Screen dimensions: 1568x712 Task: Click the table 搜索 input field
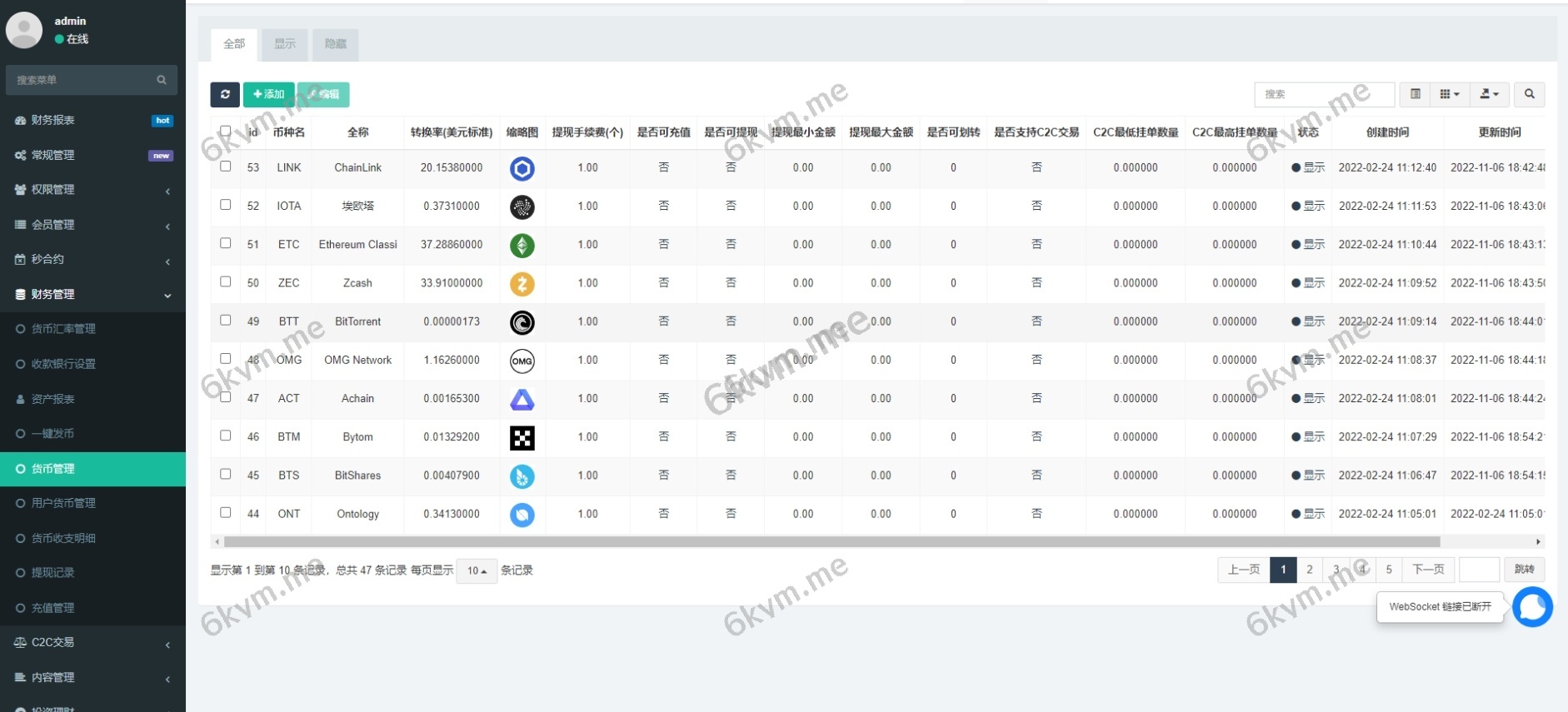click(x=1324, y=94)
